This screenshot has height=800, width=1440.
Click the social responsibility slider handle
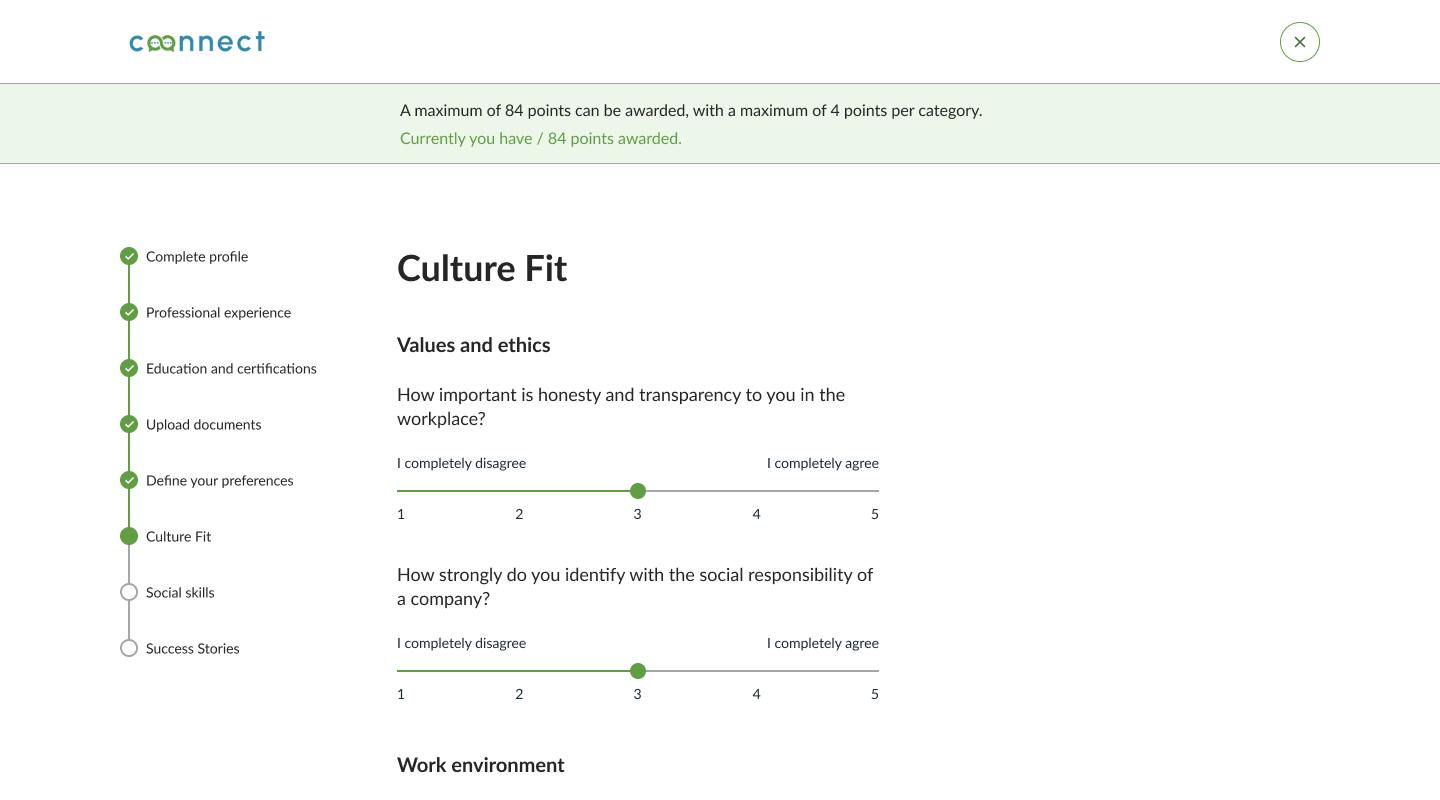[x=638, y=671]
